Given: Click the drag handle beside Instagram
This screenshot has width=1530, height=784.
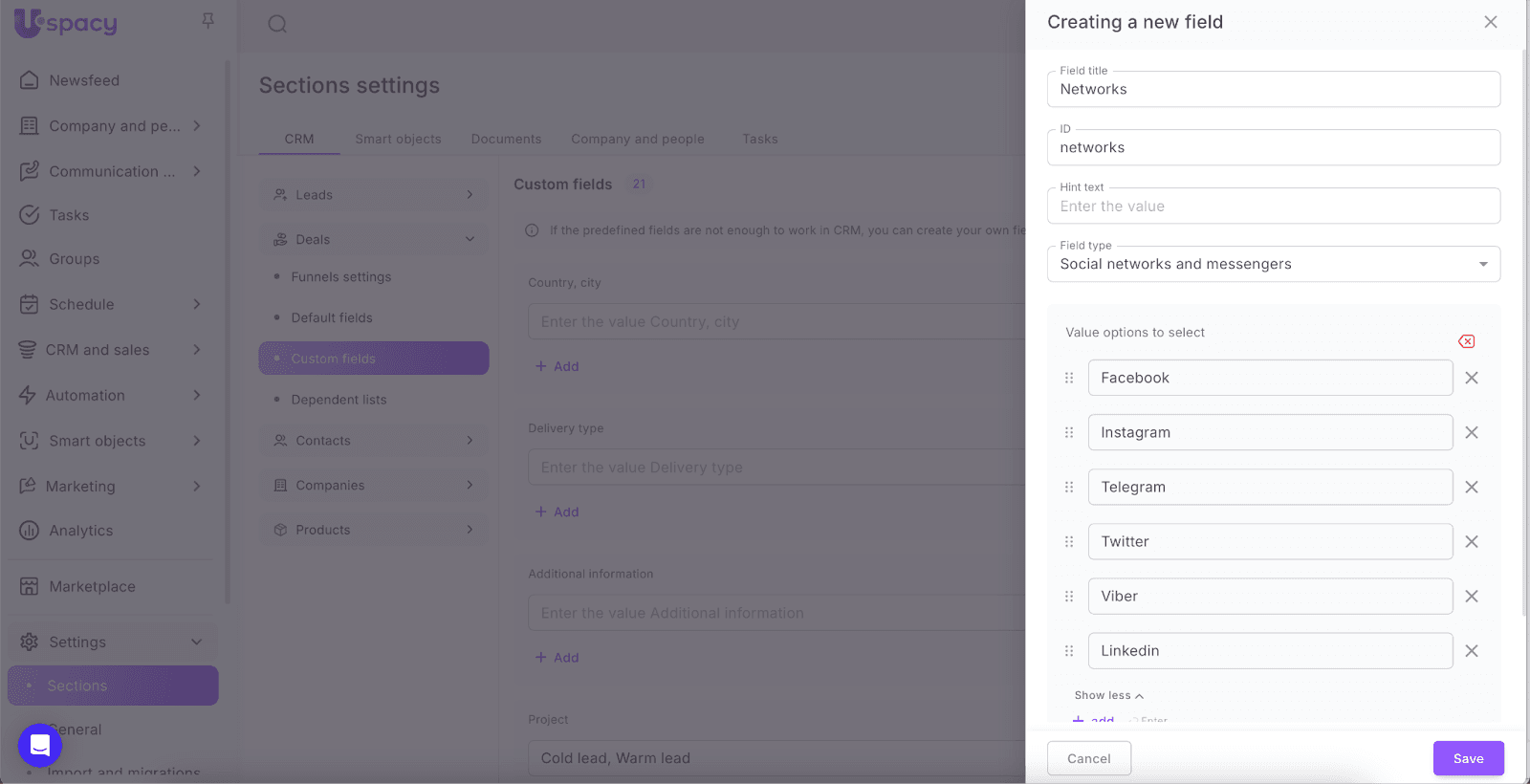Looking at the screenshot, I should tap(1069, 432).
